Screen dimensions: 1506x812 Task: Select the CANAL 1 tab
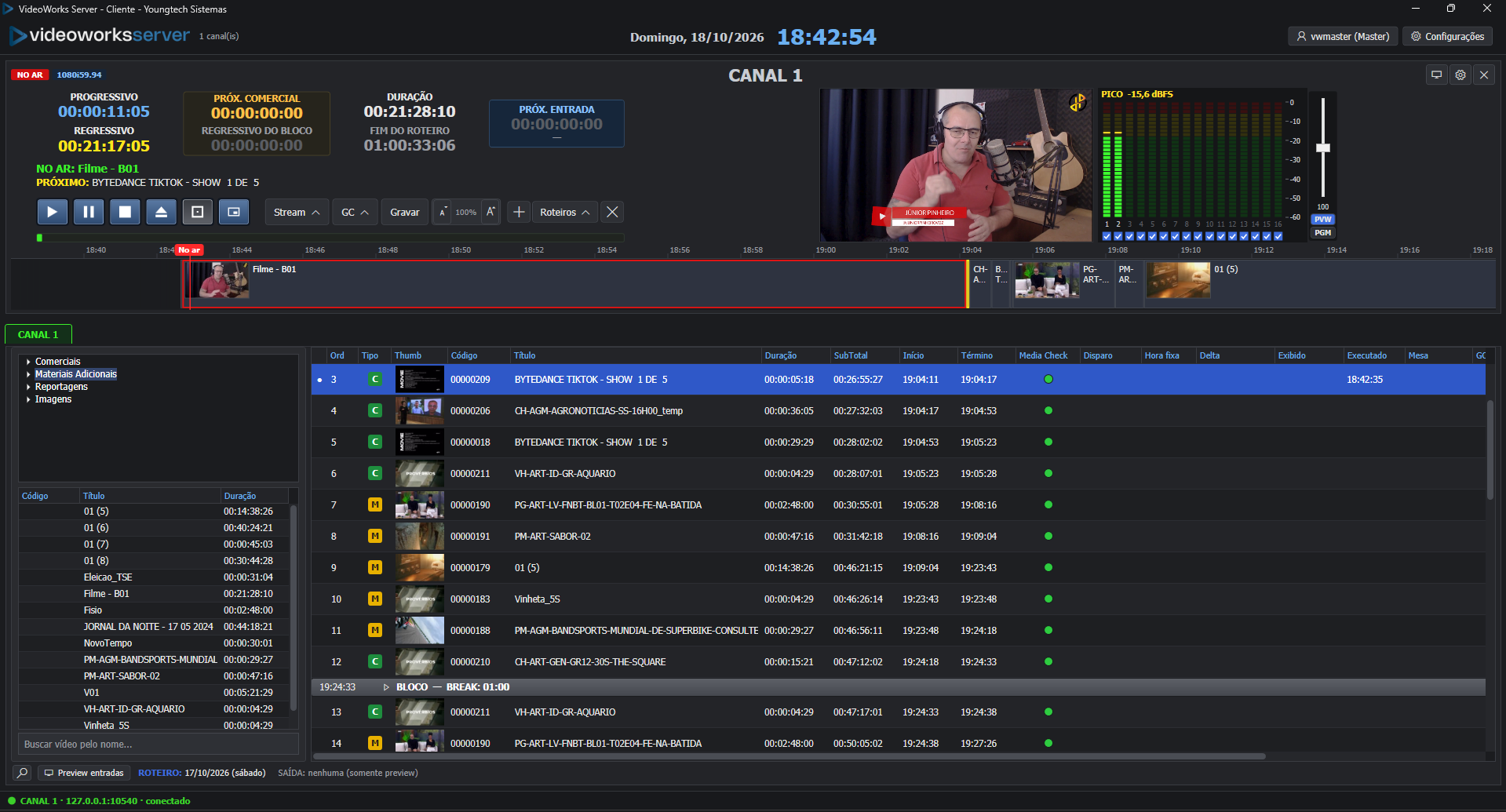38,334
